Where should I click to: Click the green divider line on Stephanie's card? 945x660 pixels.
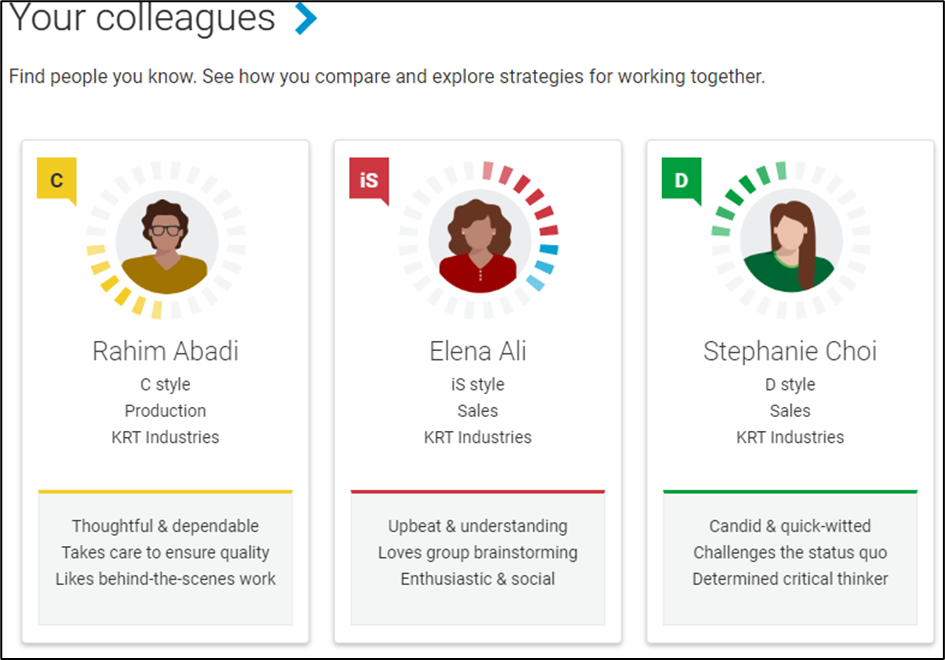tap(790, 491)
